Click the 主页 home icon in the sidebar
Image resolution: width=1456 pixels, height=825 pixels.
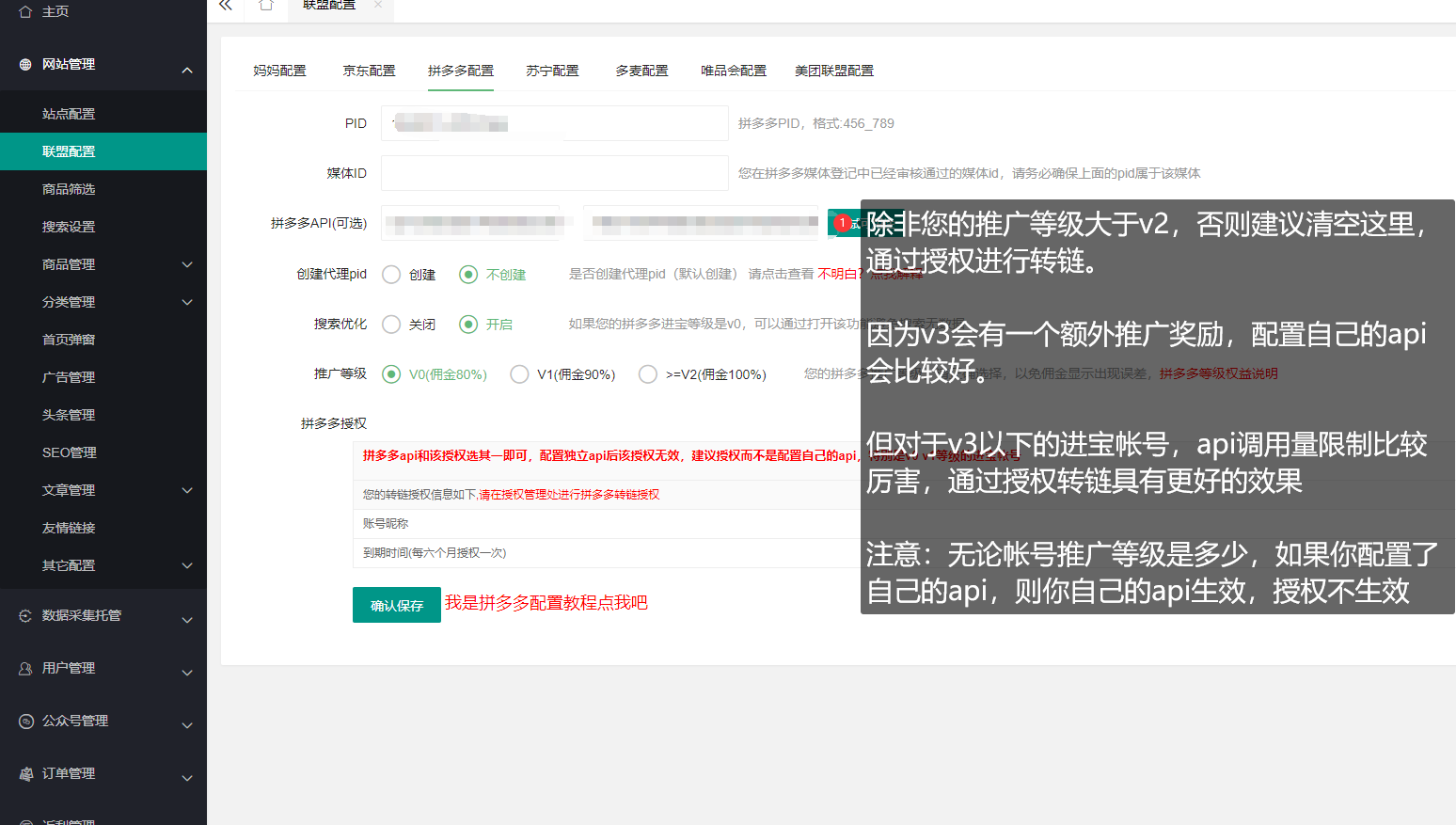coord(25,11)
